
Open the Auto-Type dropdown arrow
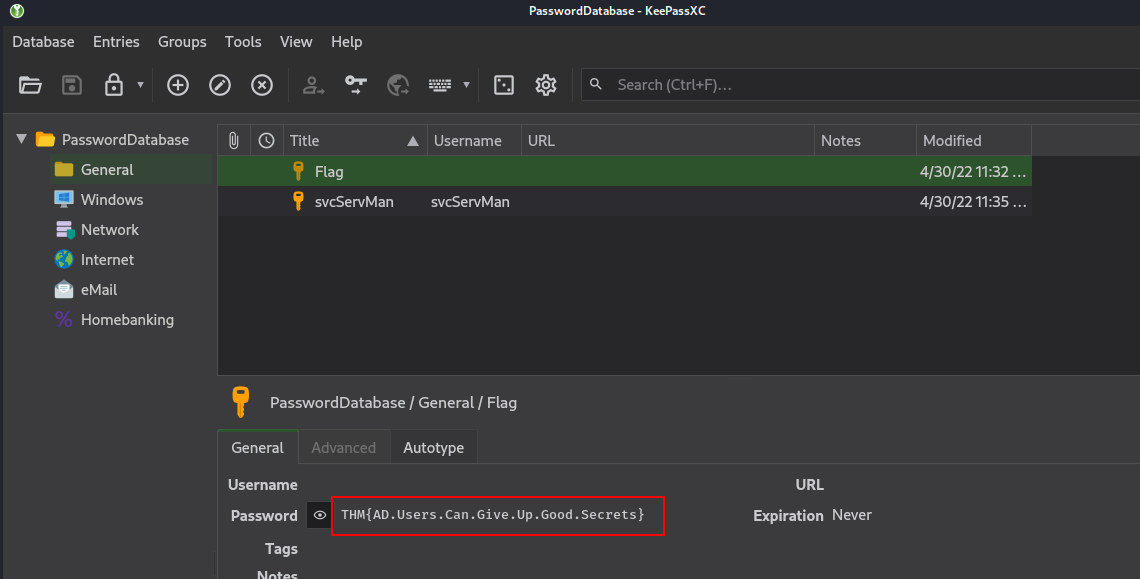click(466, 85)
